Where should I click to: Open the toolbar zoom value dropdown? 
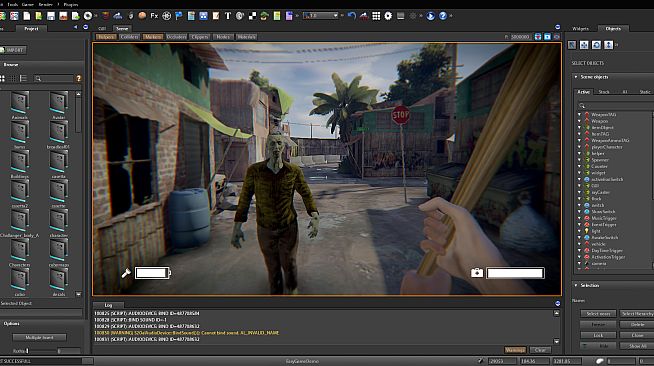tap(335, 15)
